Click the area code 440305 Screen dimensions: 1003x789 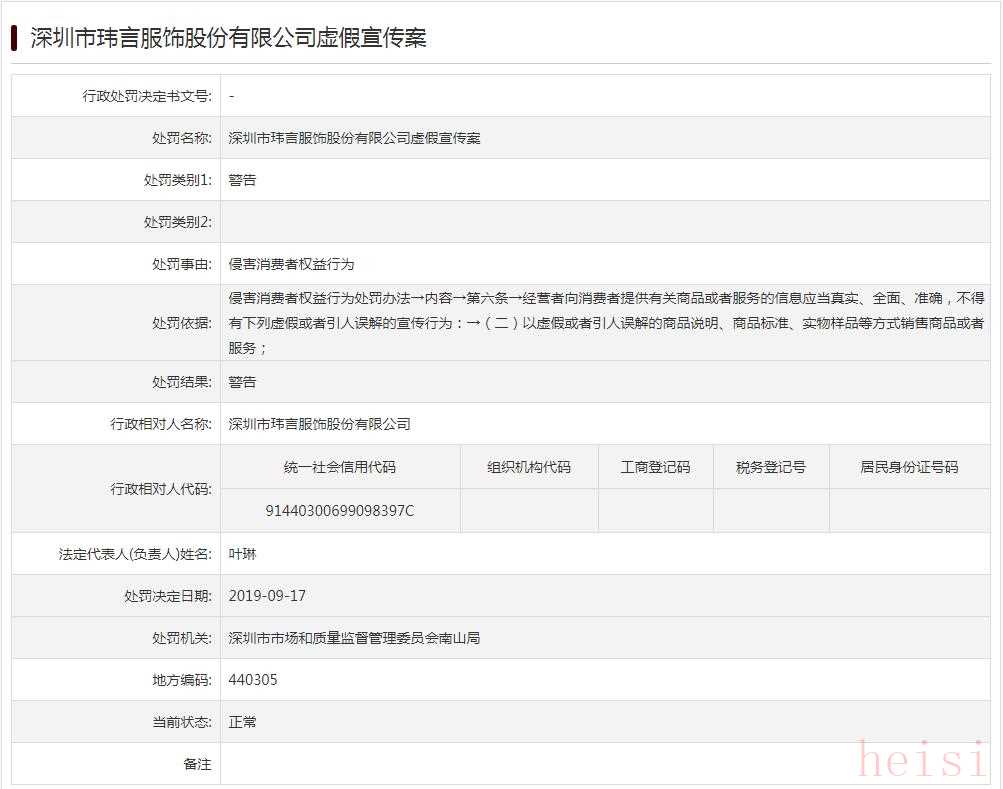253,680
